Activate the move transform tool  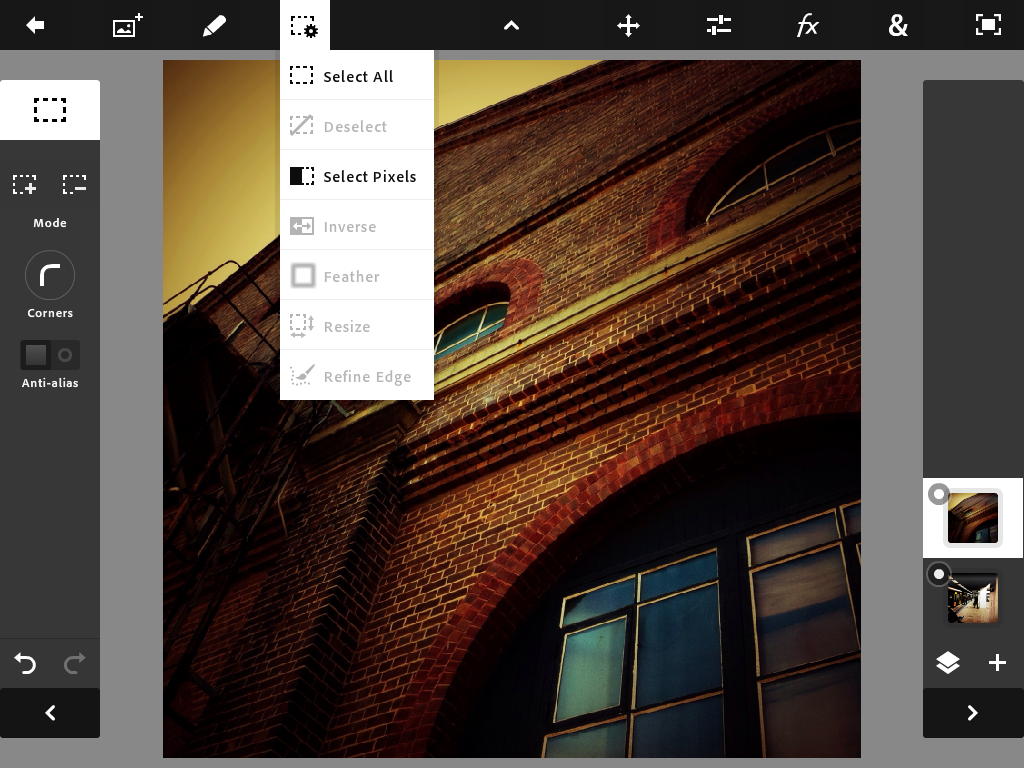point(628,26)
